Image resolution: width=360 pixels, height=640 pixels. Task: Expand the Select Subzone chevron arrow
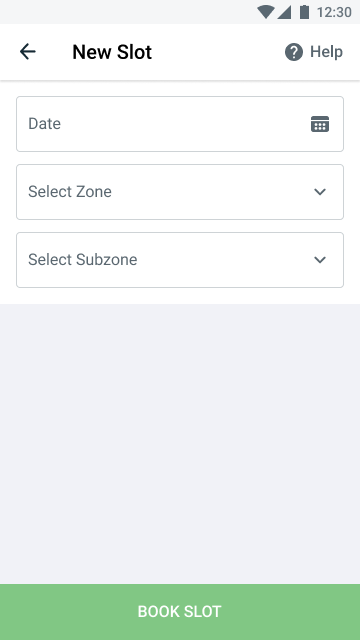320,260
